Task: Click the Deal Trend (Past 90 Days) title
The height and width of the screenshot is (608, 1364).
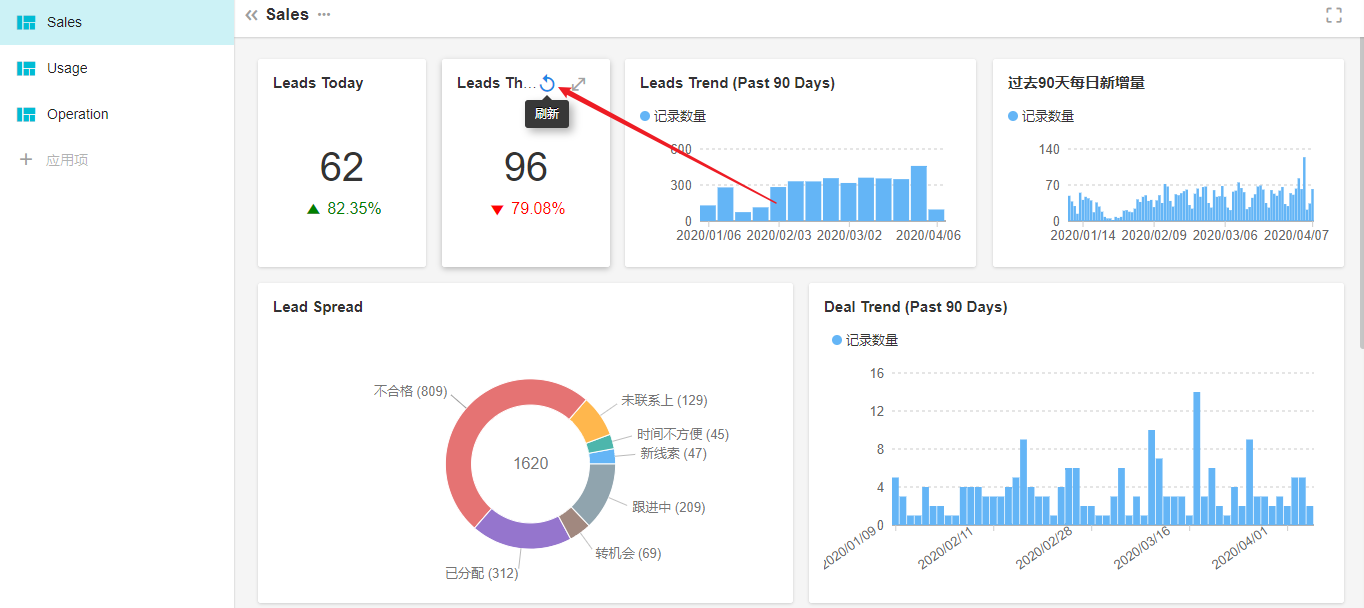Action: (915, 307)
